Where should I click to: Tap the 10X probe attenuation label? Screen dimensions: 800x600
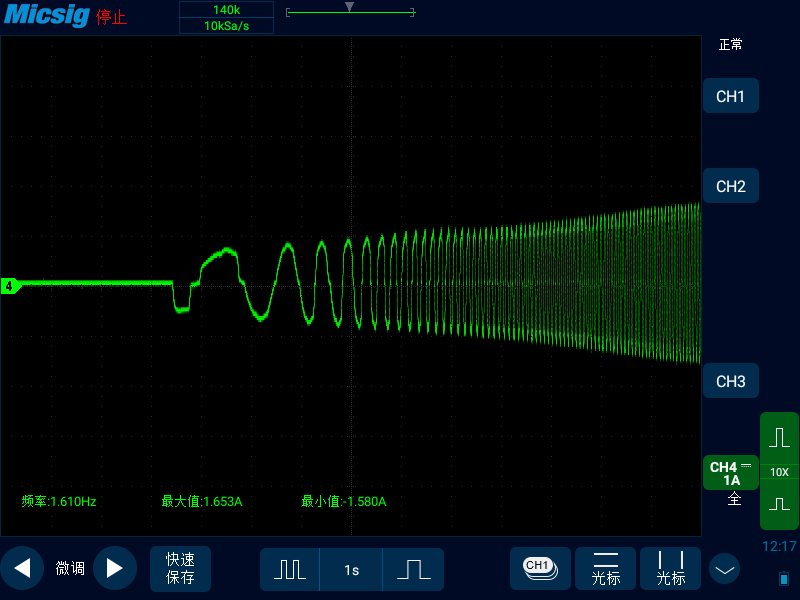(780, 472)
